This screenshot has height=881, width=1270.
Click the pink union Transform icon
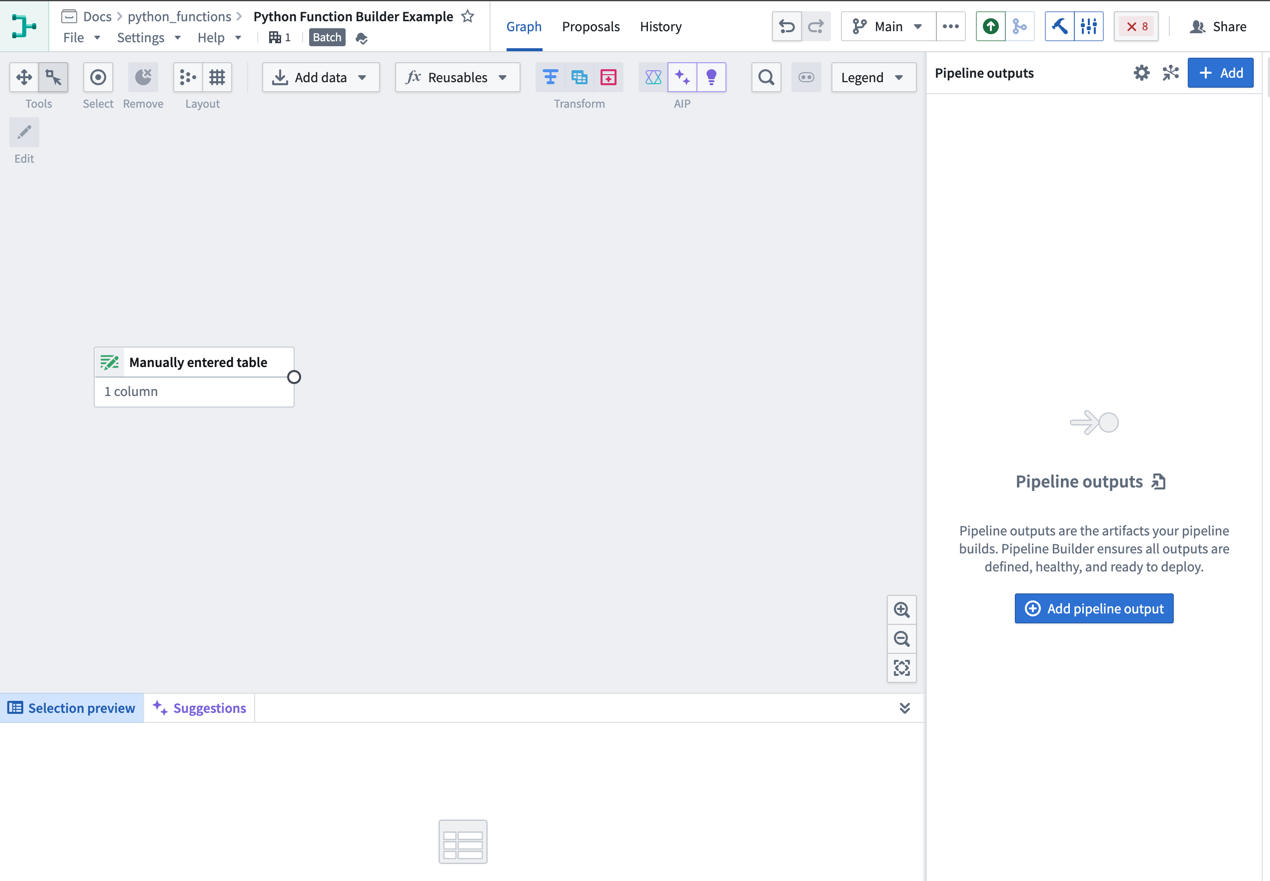tap(608, 77)
